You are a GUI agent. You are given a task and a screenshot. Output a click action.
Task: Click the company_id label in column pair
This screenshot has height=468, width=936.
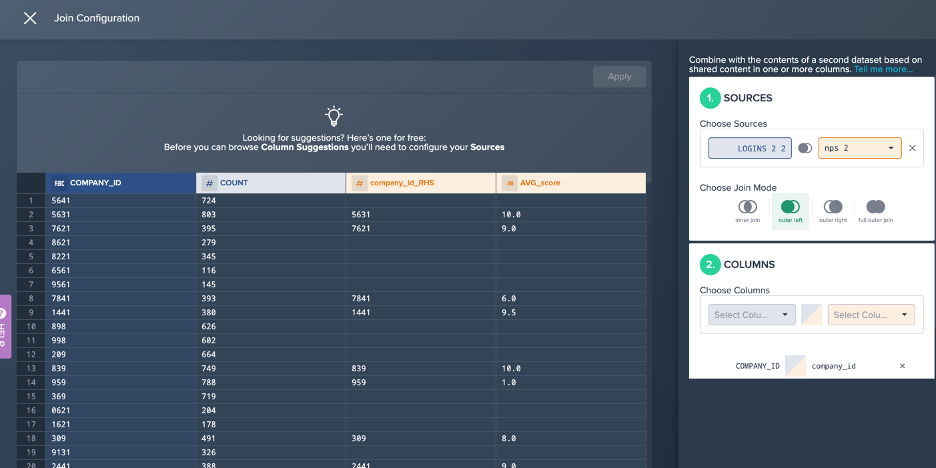pos(833,366)
